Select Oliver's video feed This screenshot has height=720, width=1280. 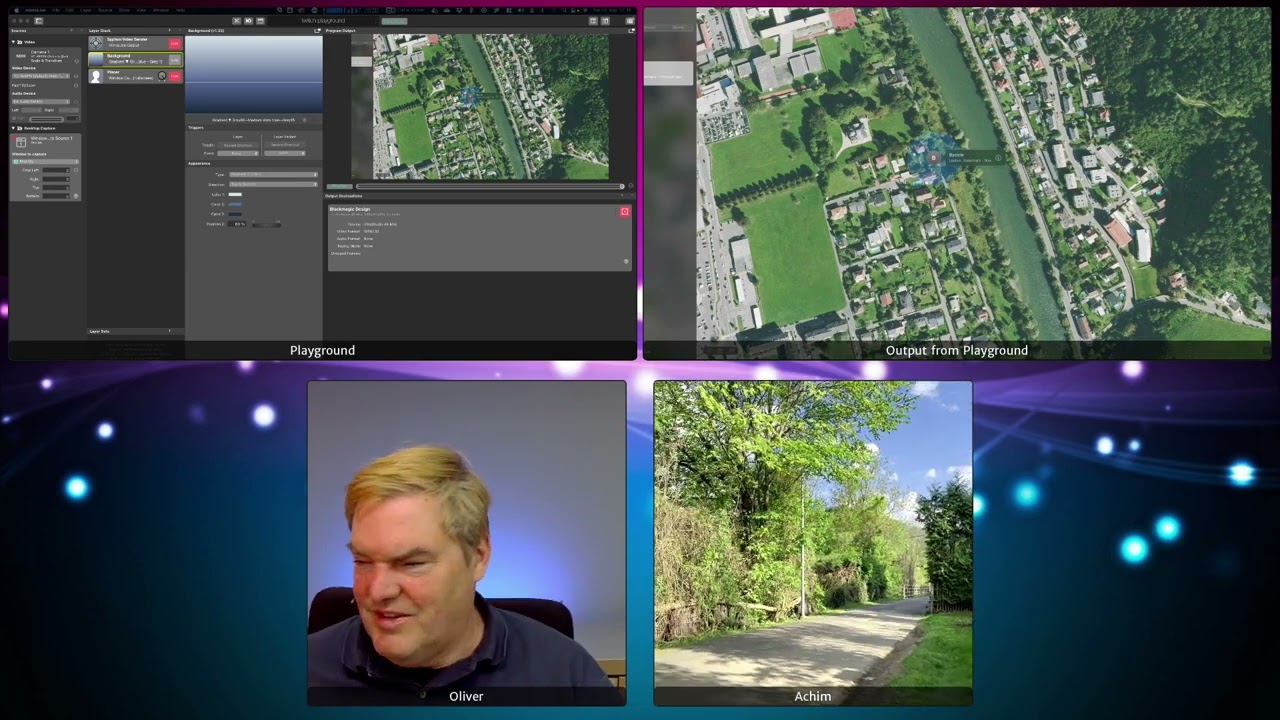467,543
